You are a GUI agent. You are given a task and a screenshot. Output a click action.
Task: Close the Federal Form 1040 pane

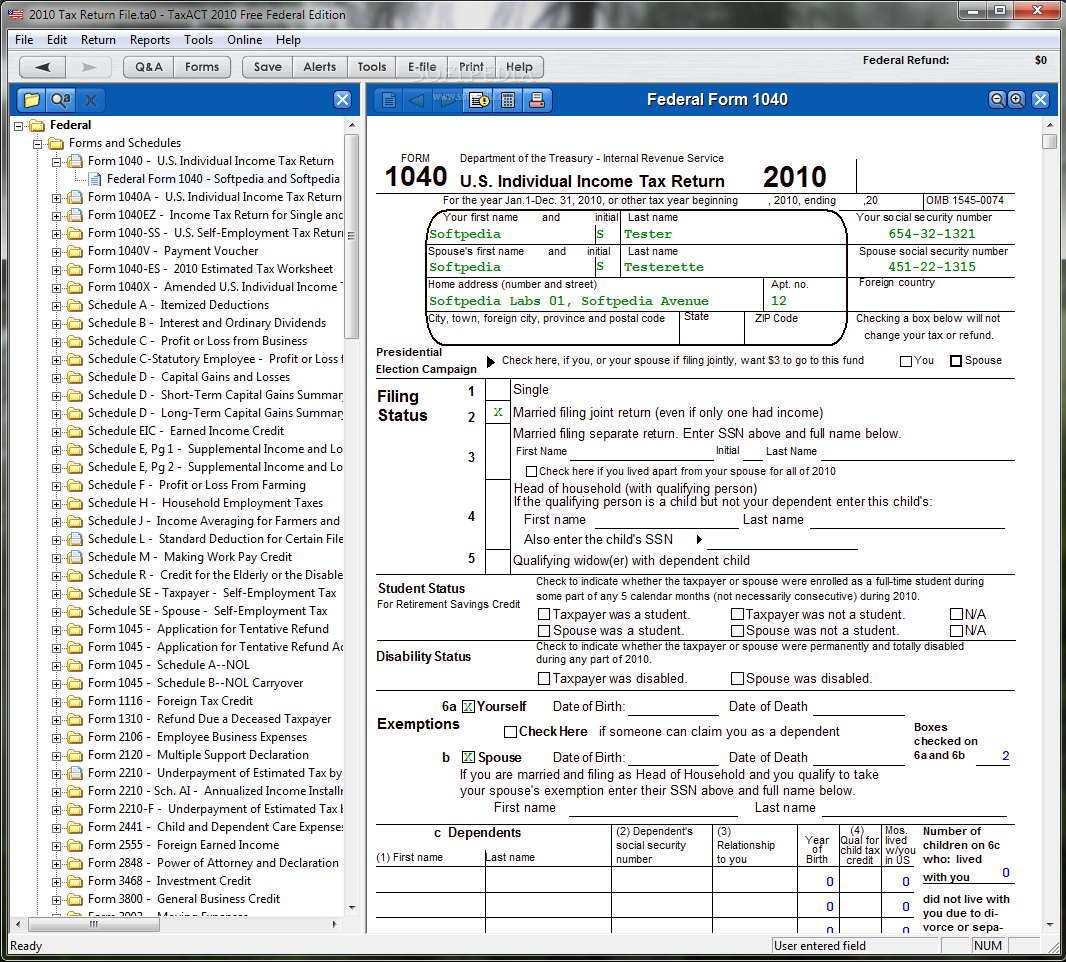1040,100
